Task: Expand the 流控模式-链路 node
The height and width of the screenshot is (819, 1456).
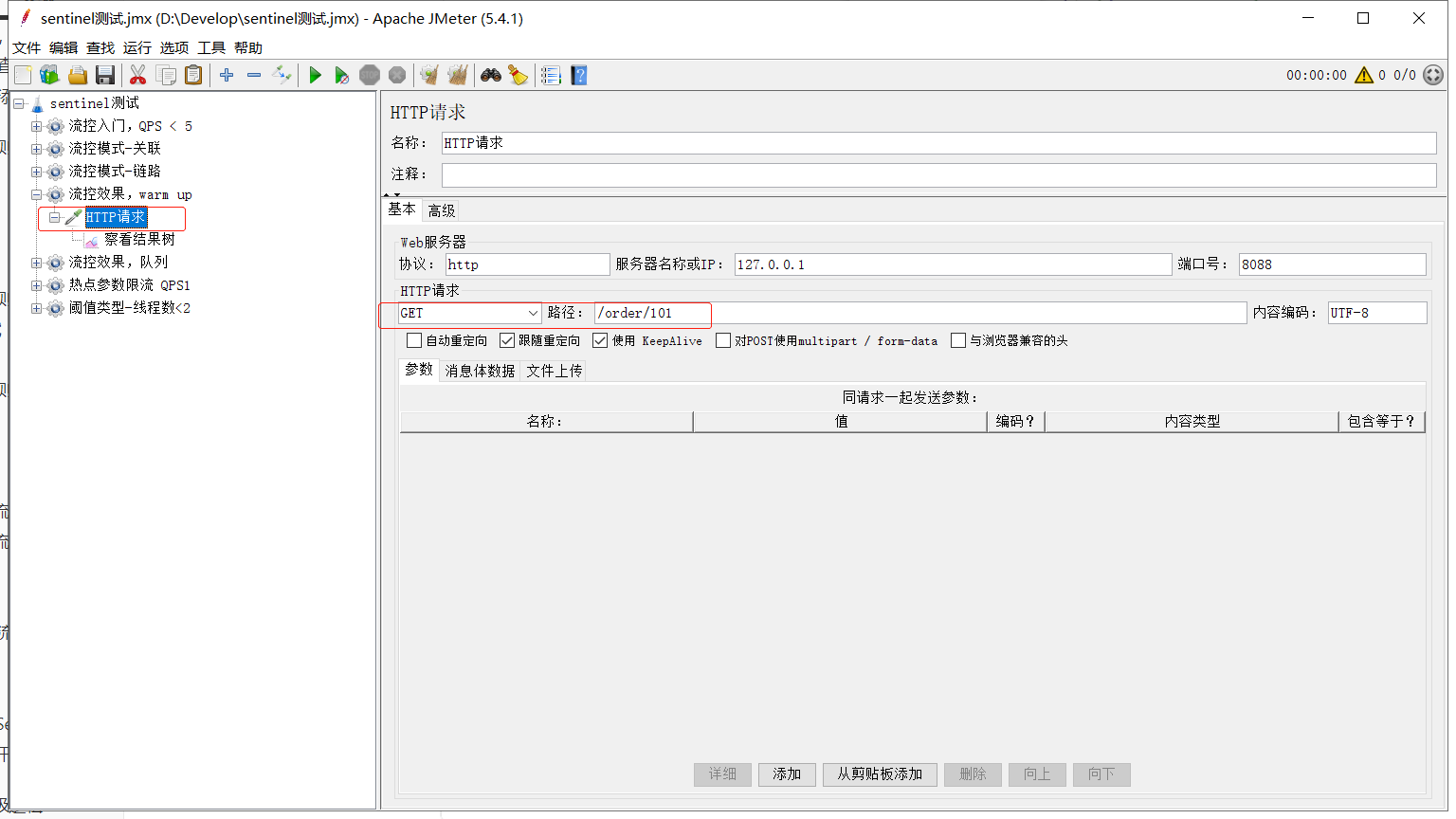Action: pyautogui.click(x=36, y=172)
